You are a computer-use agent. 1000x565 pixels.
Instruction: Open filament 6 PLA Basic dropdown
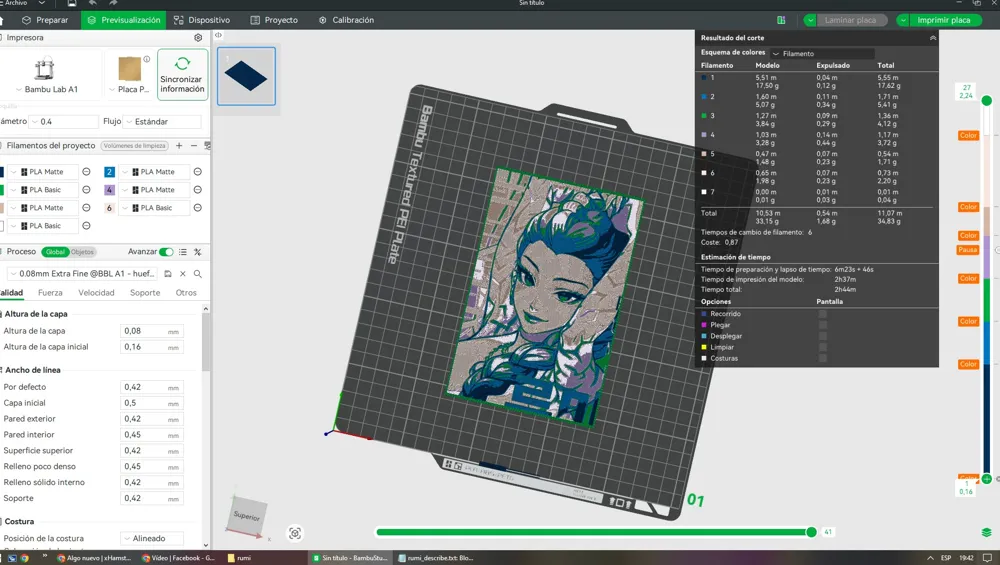(154, 207)
